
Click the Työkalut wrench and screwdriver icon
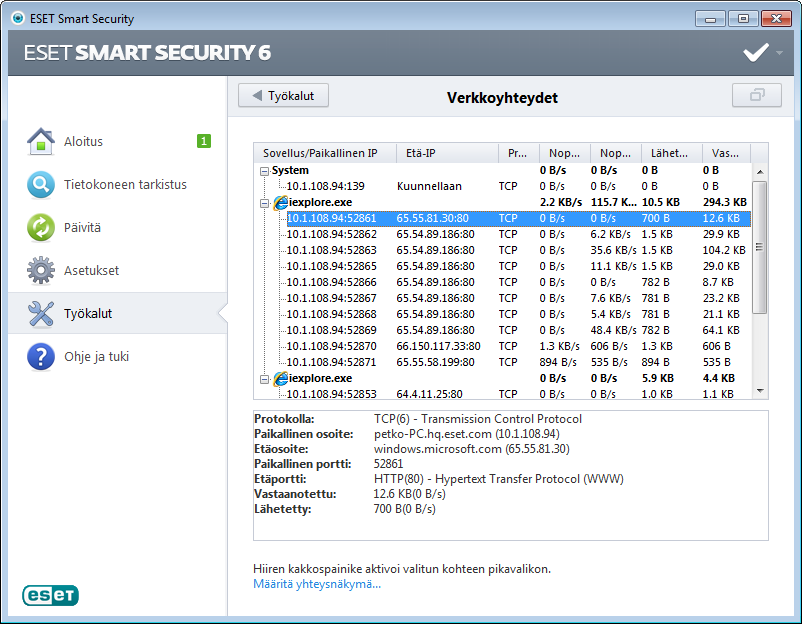tap(41, 313)
